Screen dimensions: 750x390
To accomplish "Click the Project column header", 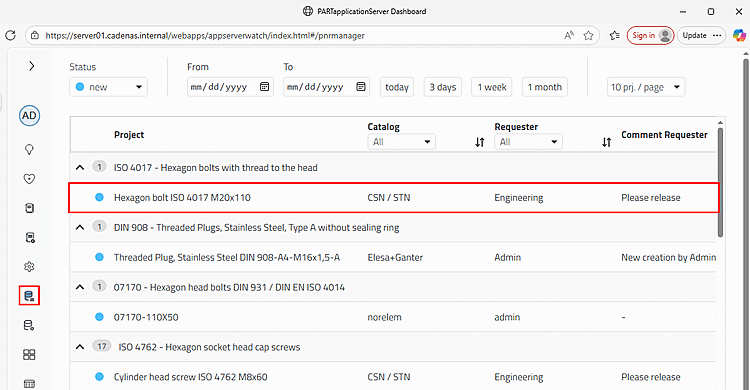I will 129,135.
